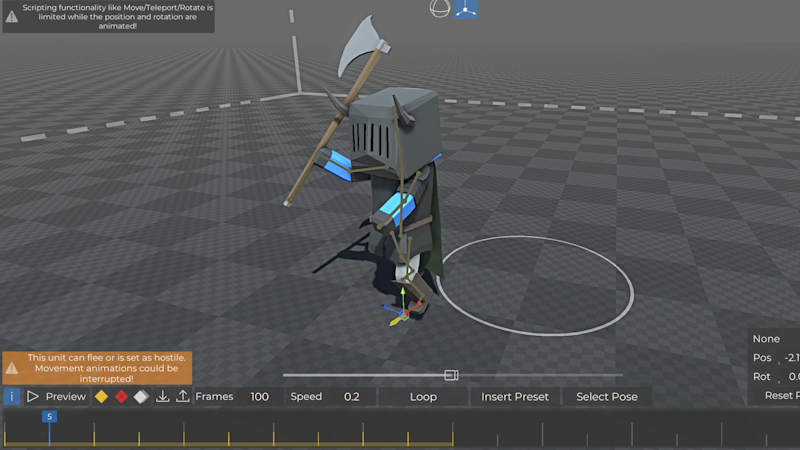Click the slider handle above the toolbar
The height and width of the screenshot is (450, 800).
click(x=451, y=375)
